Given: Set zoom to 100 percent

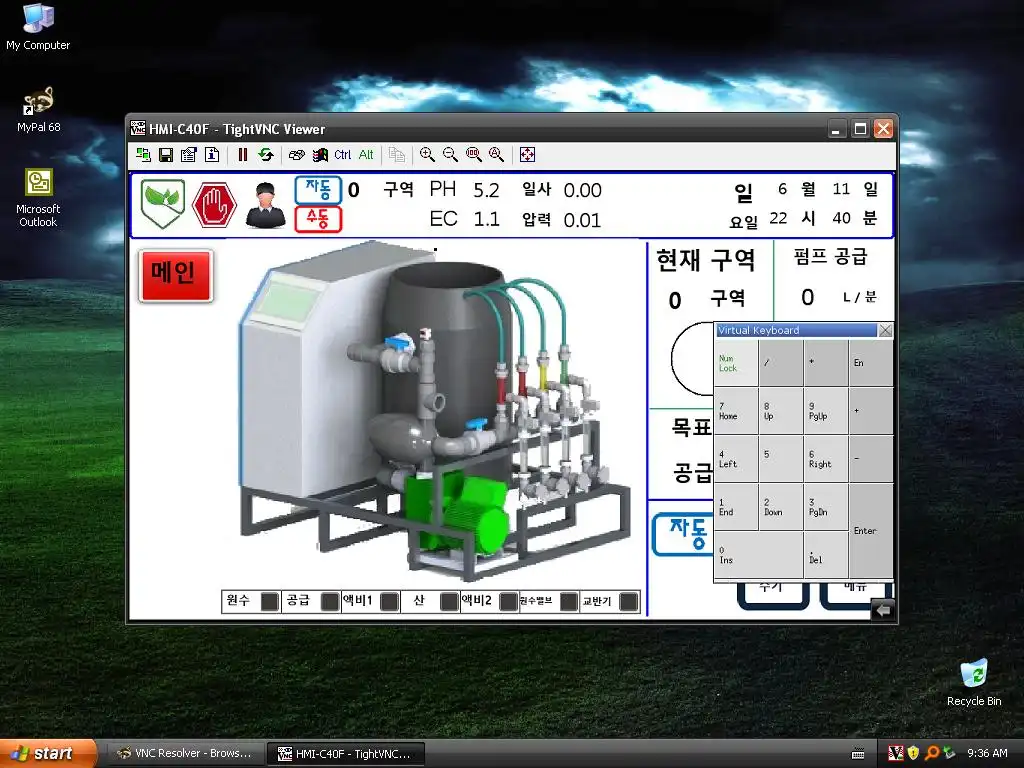Looking at the screenshot, I should pos(473,155).
